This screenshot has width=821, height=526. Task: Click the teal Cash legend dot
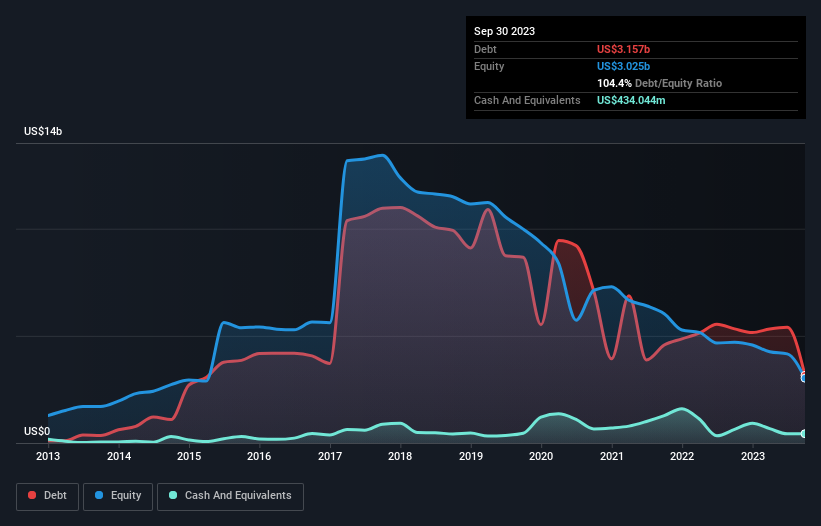click(x=173, y=495)
